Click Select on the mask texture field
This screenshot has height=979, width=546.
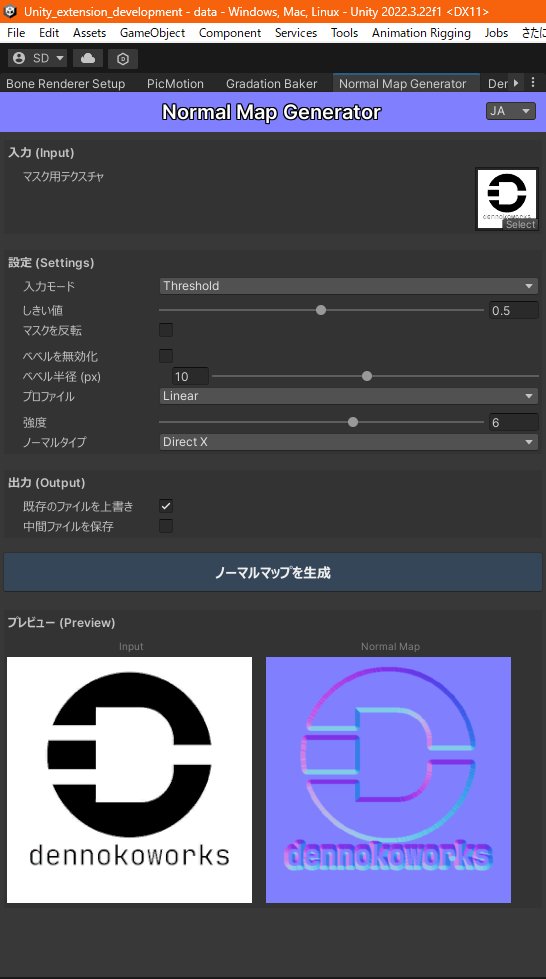[x=520, y=225]
